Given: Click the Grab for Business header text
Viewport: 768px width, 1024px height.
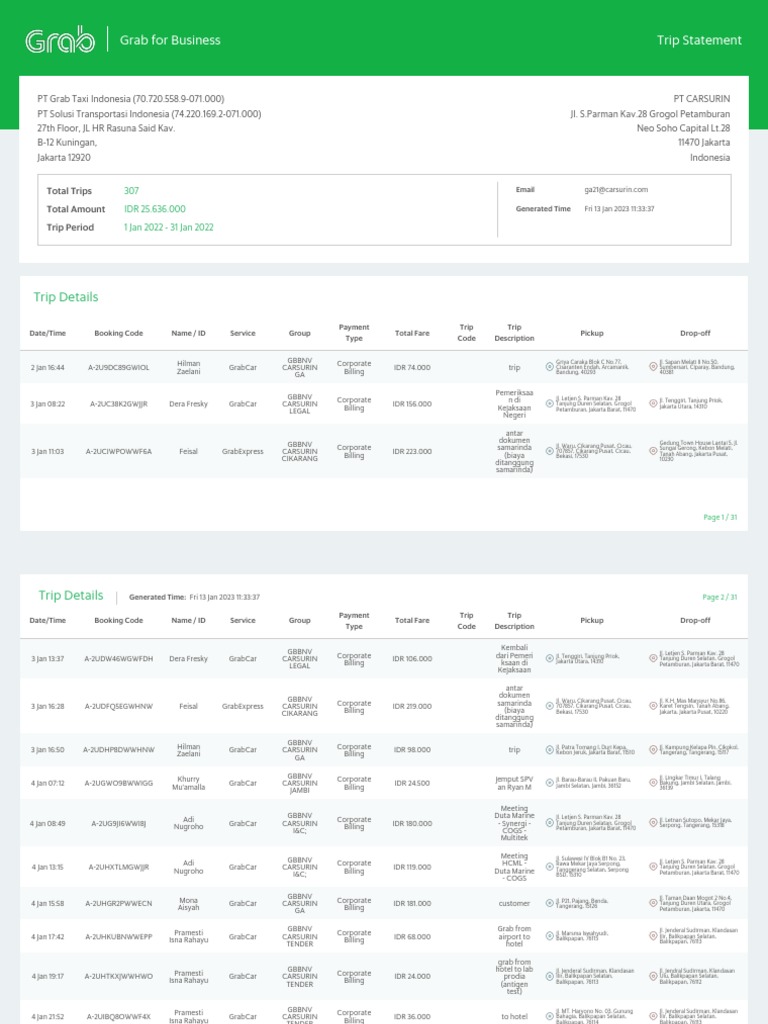Looking at the screenshot, I should (170, 40).
